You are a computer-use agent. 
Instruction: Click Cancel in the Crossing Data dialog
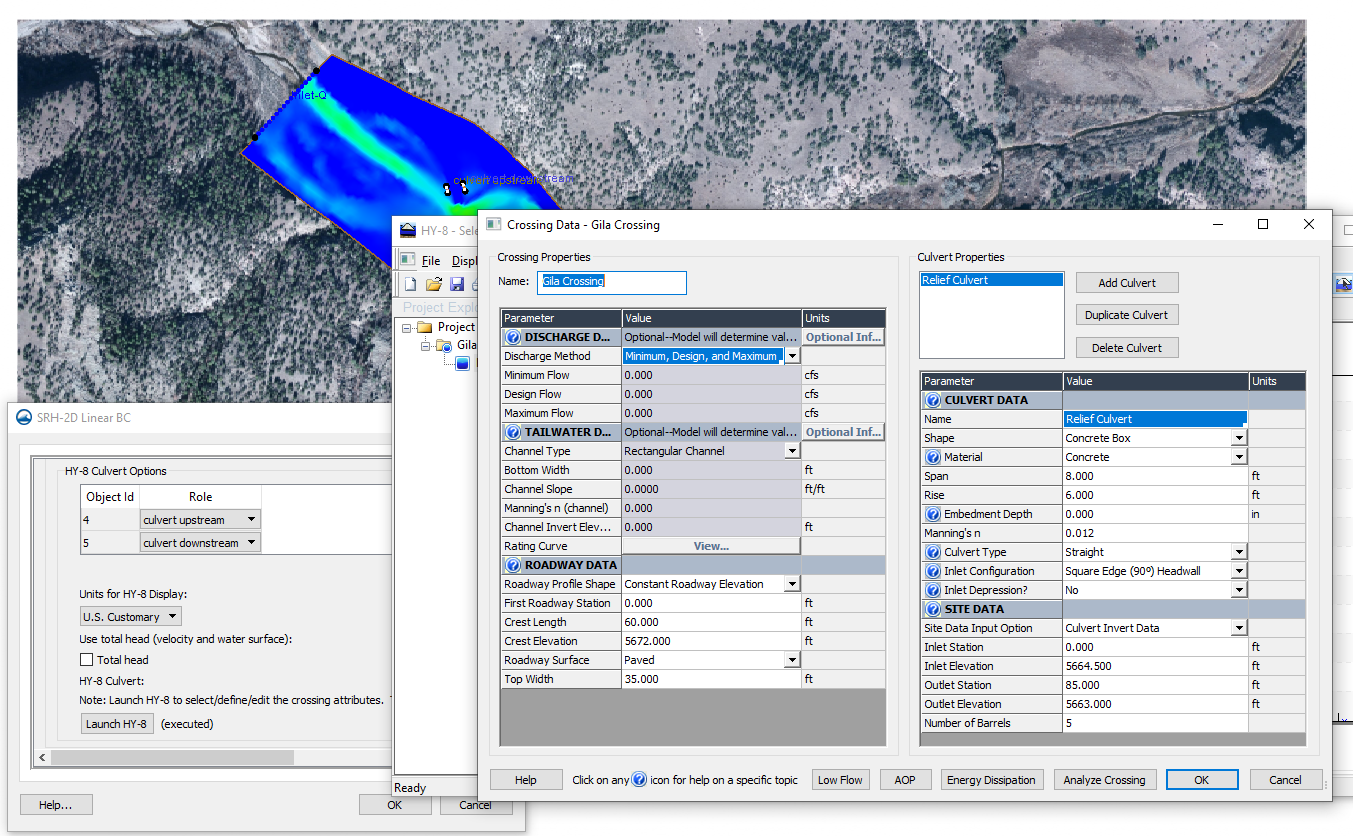pyautogui.click(x=1286, y=780)
